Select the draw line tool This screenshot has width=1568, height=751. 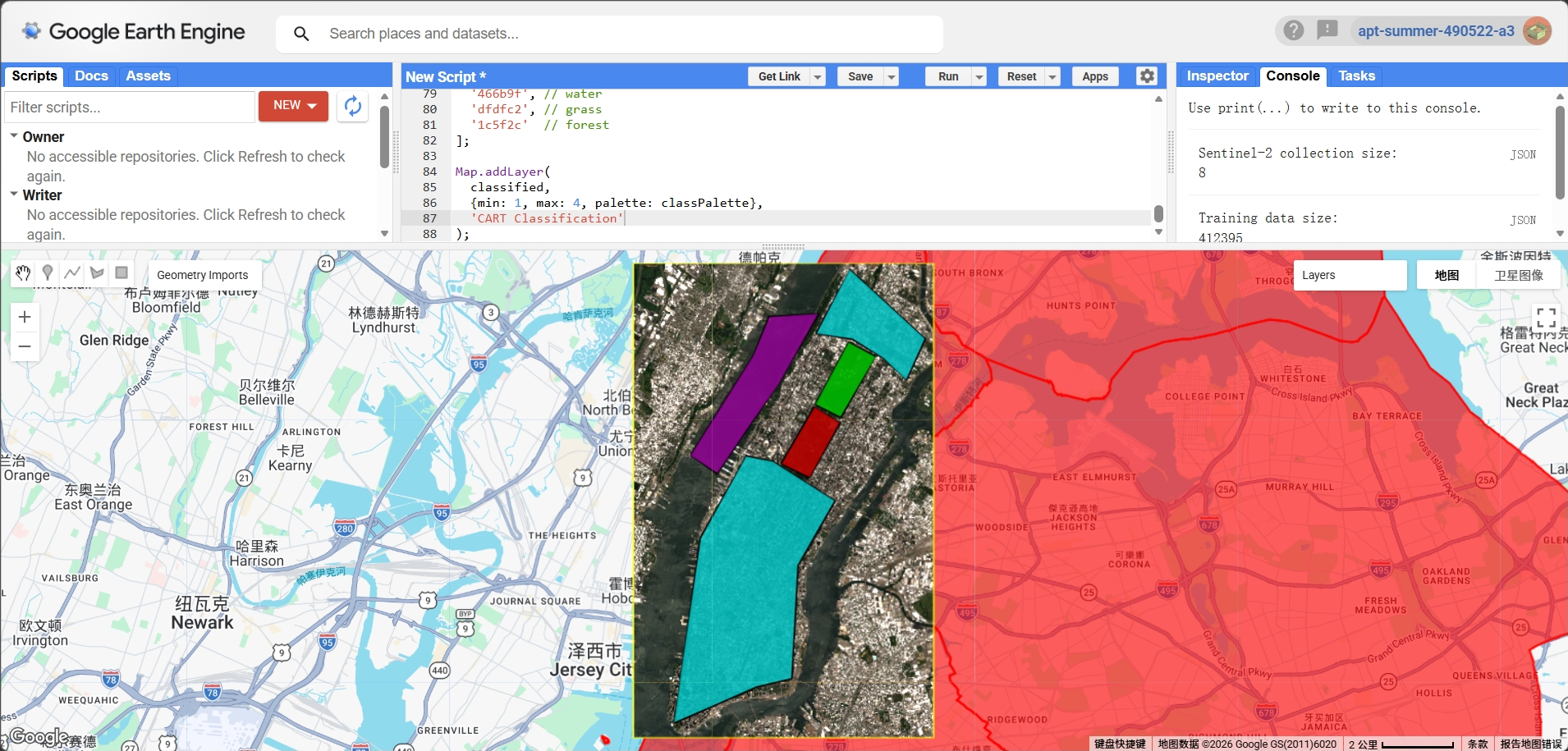click(x=72, y=273)
